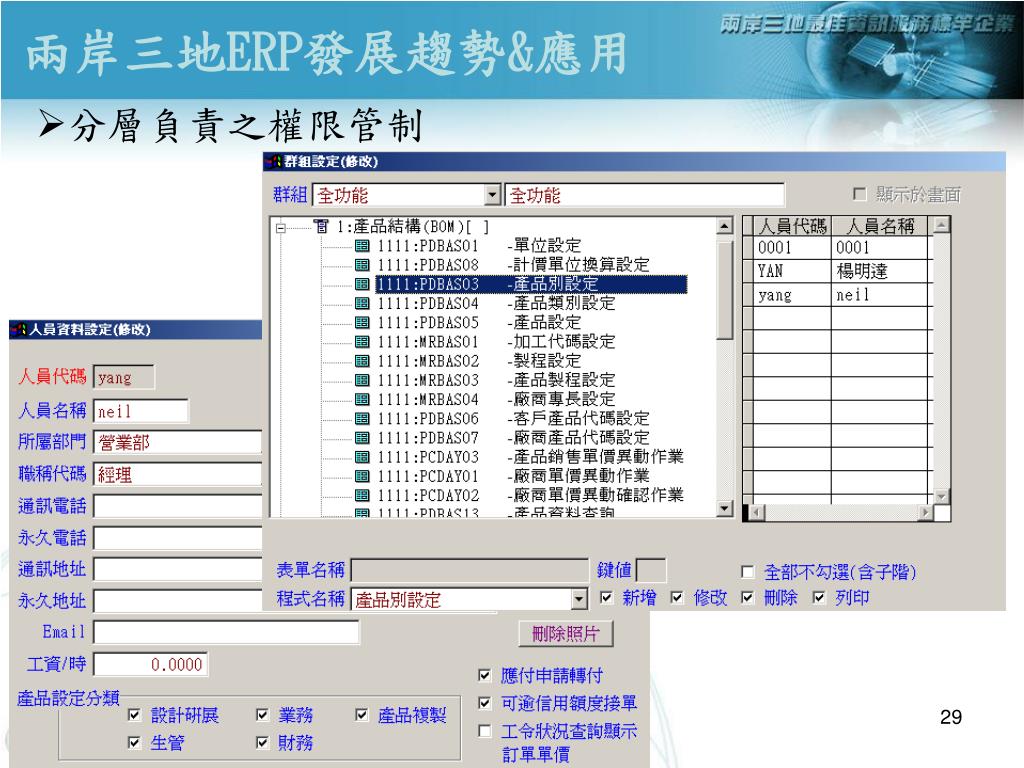Click the 鍵值 input field
The image size is (1024, 768).
click(650, 570)
